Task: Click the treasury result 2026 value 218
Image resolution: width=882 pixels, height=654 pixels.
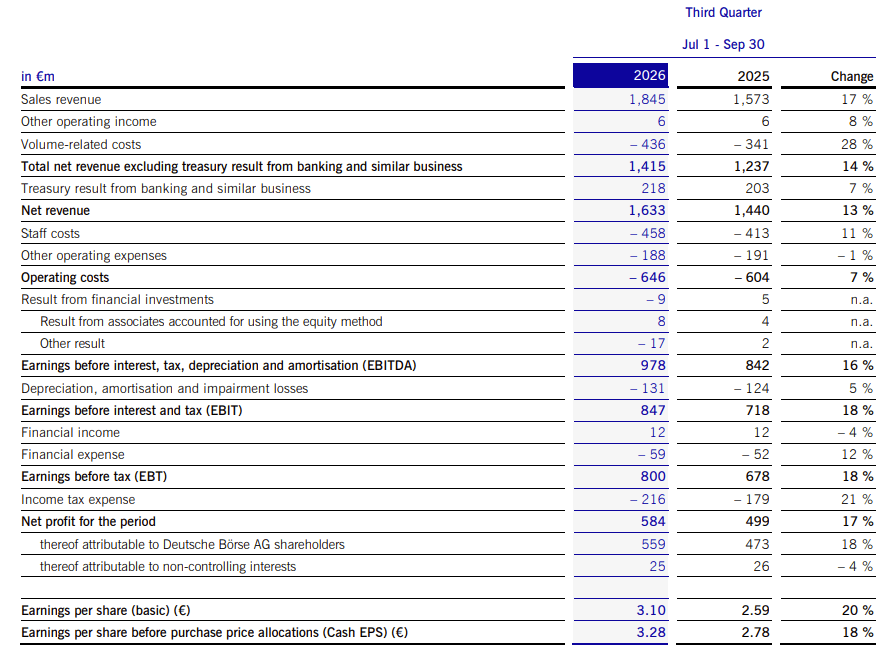Action: pos(653,188)
